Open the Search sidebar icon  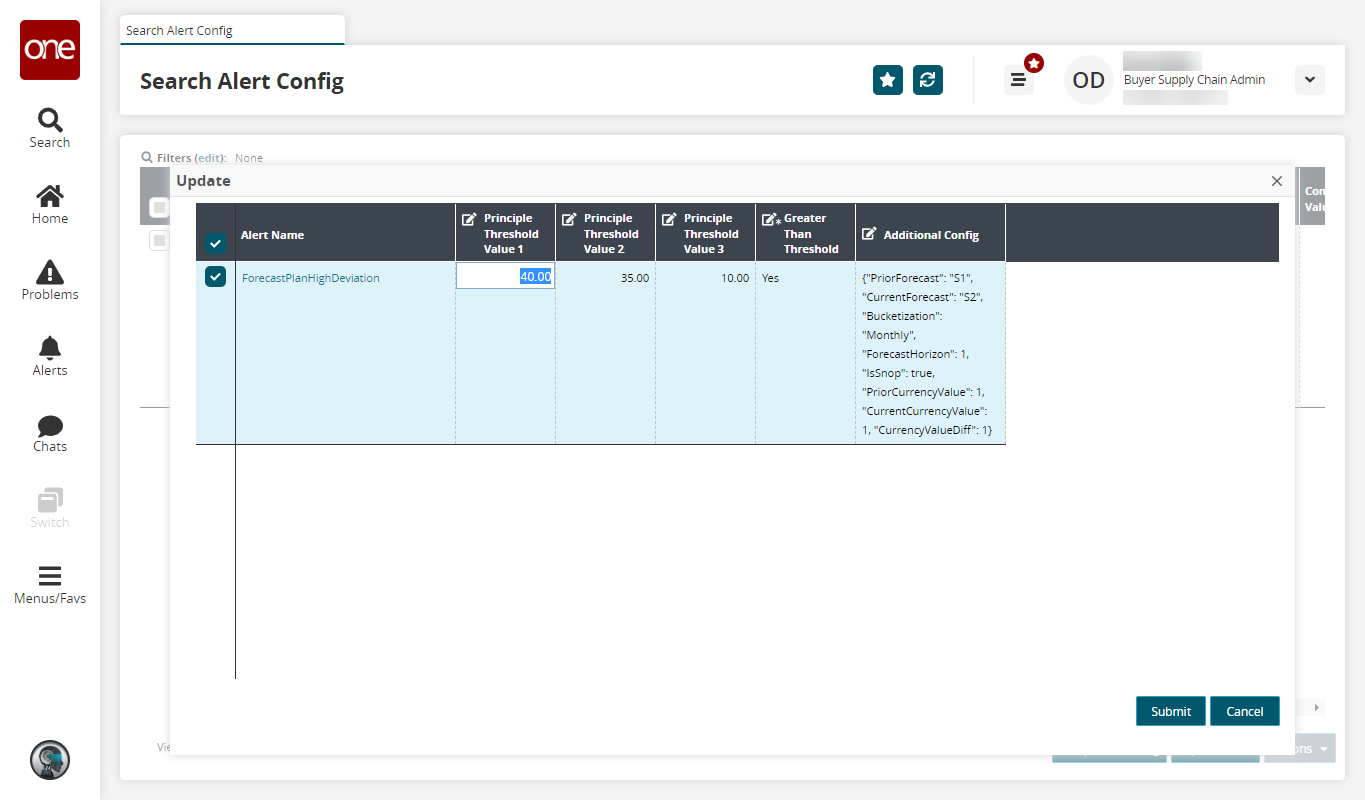click(x=50, y=128)
